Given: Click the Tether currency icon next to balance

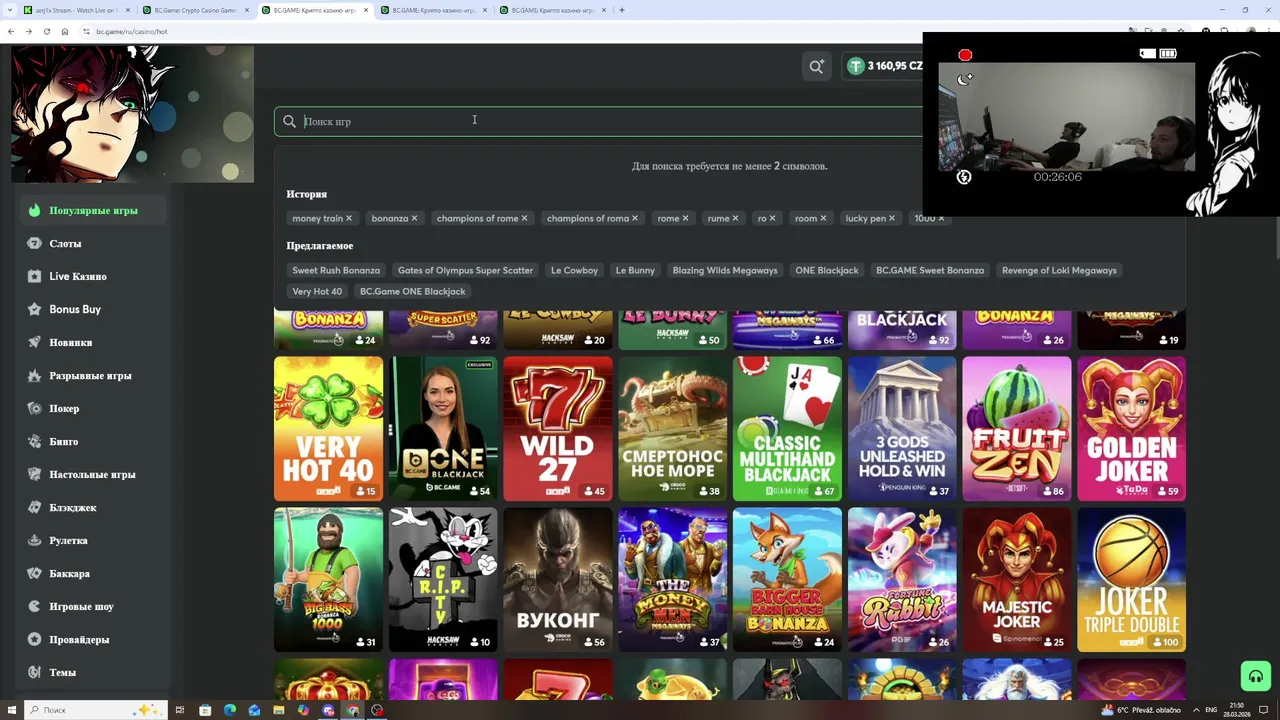Looking at the screenshot, I should 855,66.
